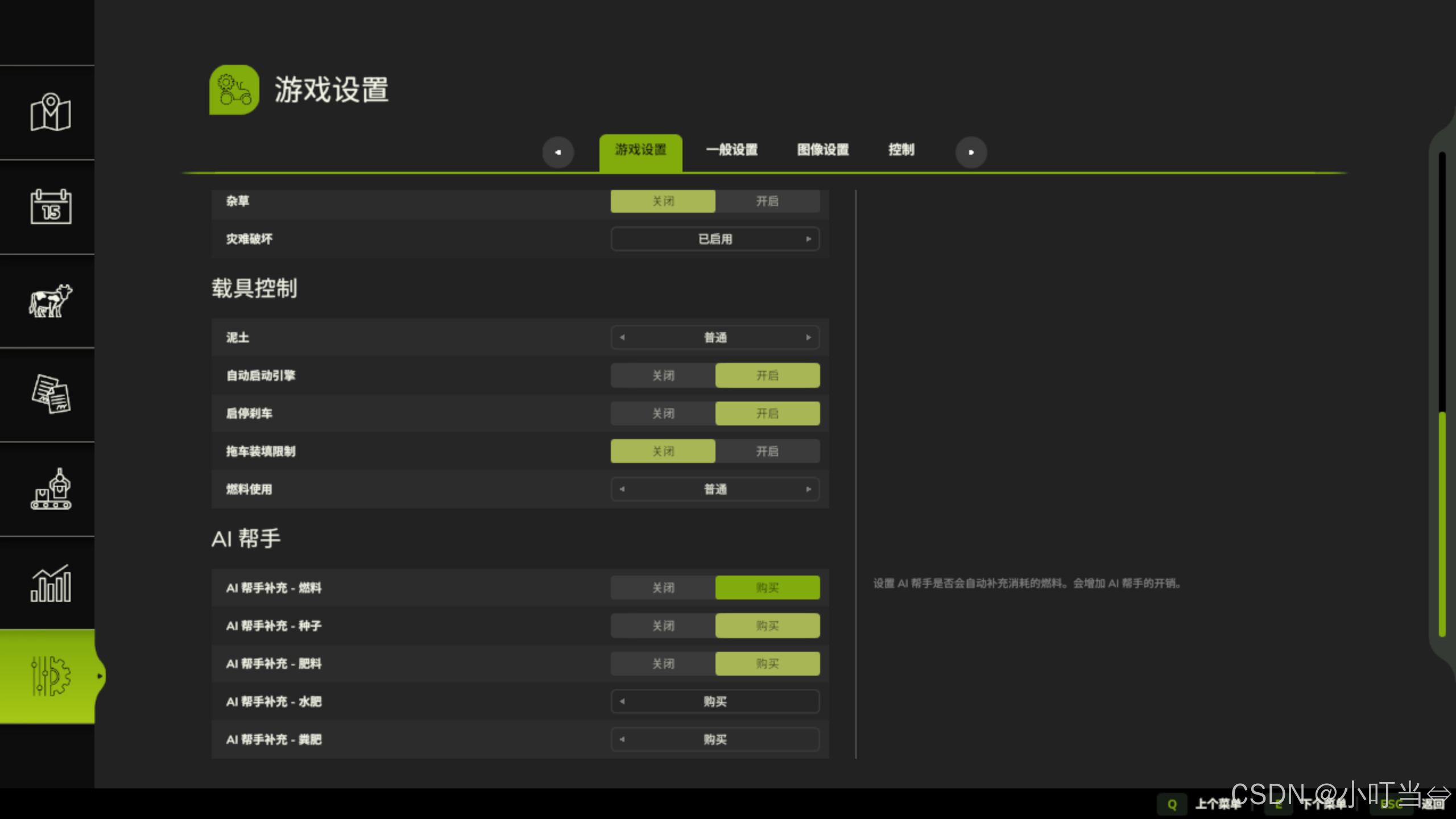
Task: Click the green vertical scrollbar thumb
Action: (1442, 523)
